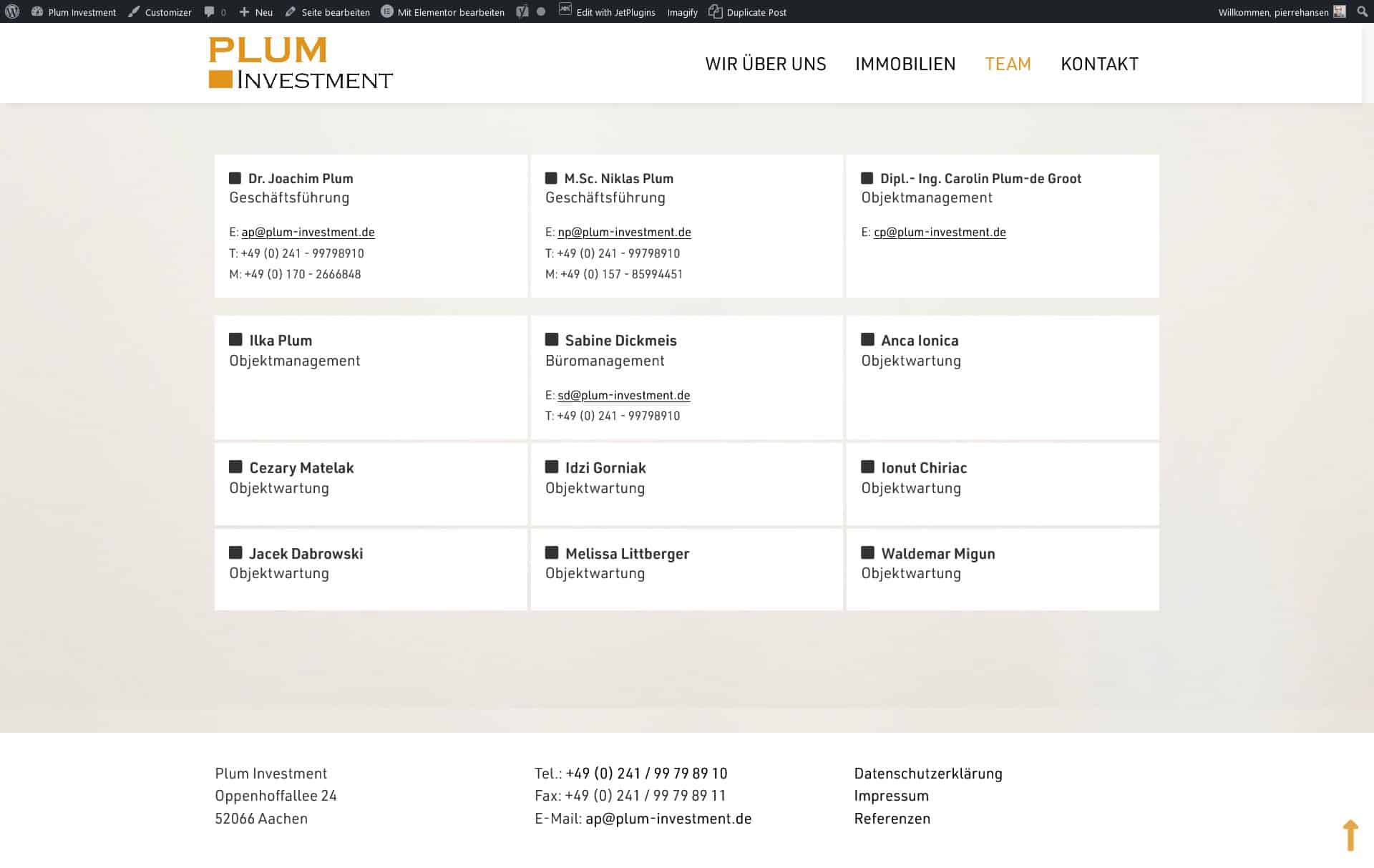Click the Yoast SEO icon
The image size is (1374, 868).
point(523,11)
